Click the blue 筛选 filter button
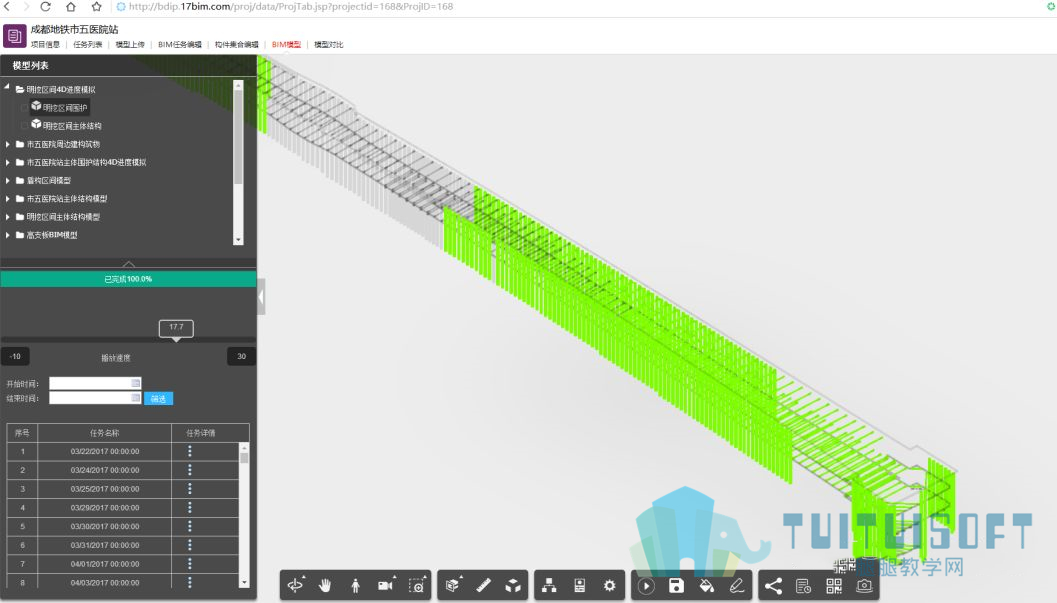 [158, 399]
